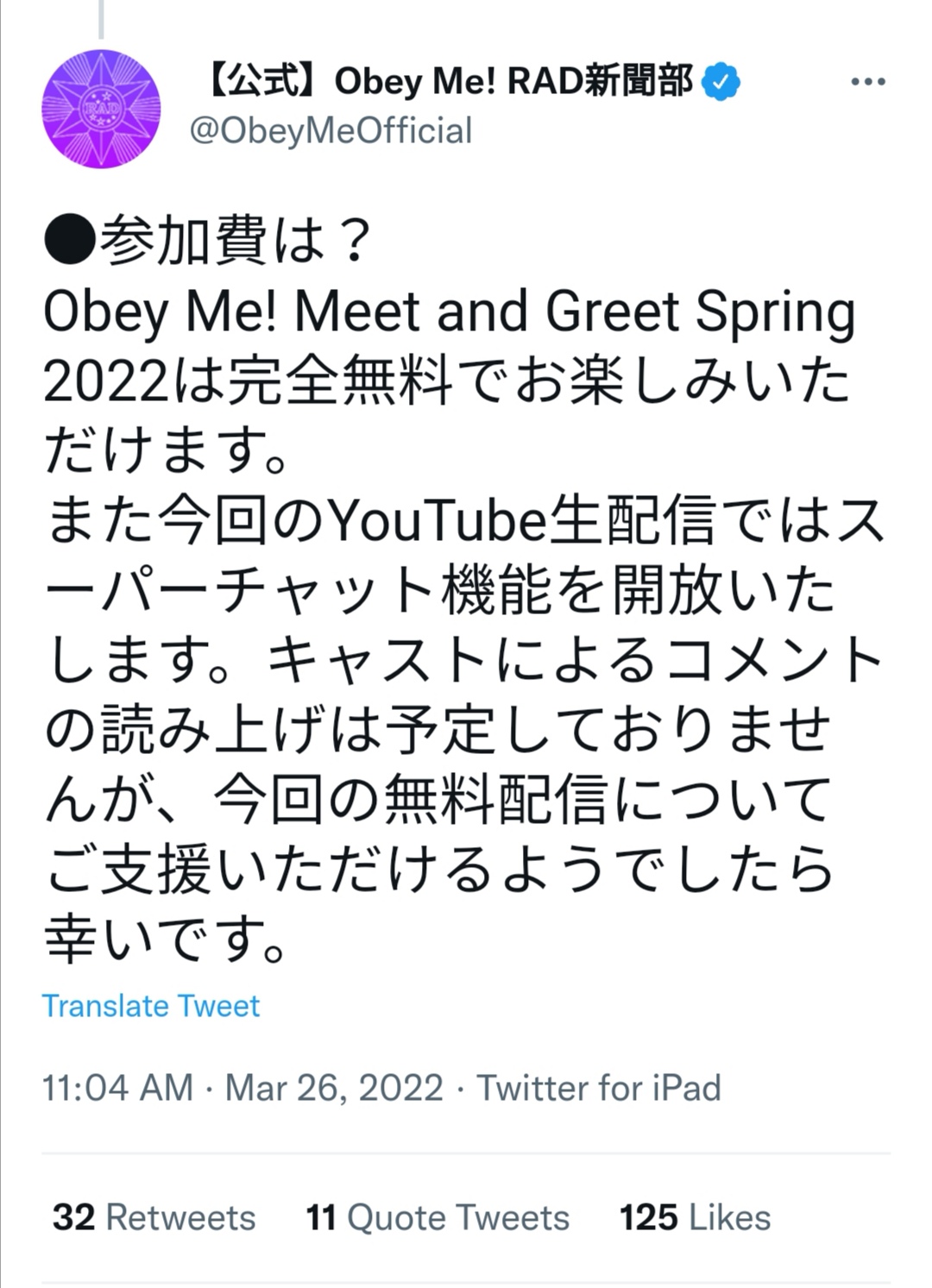Click the 参加費は？ heading text
The width and height of the screenshot is (932, 1288).
(x=235, y=242)
